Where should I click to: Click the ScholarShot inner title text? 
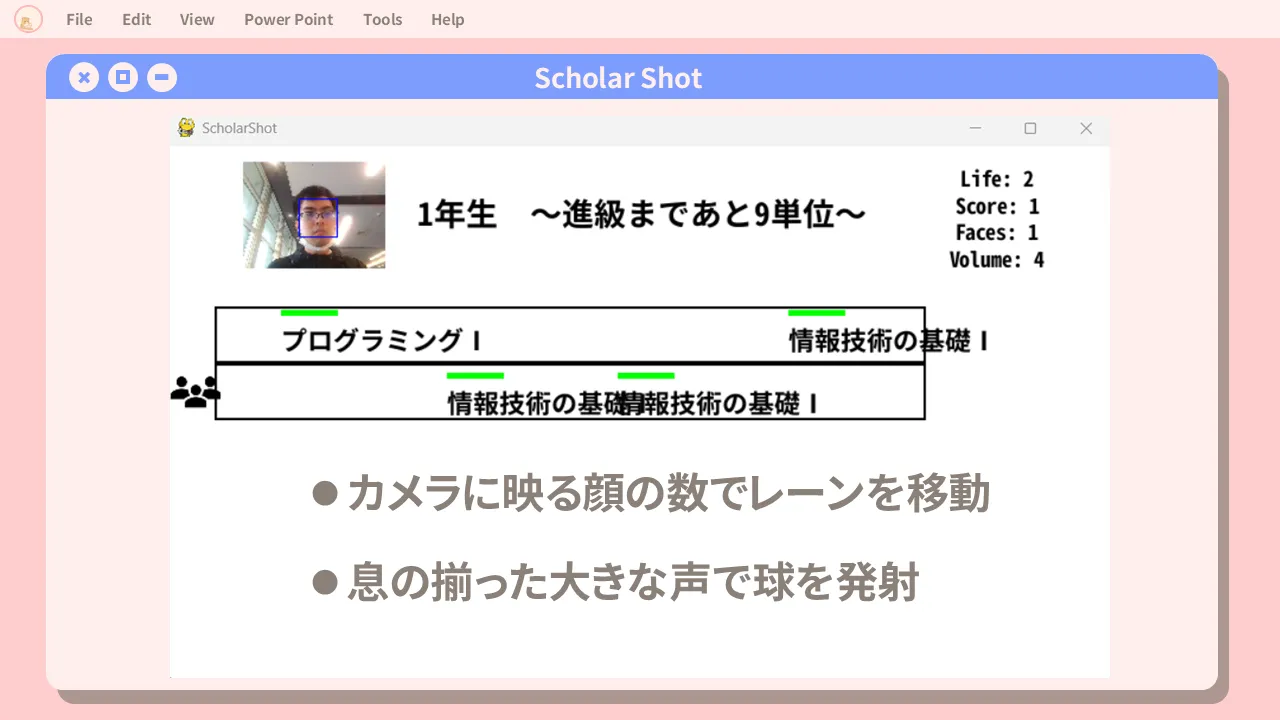(240, 128)
